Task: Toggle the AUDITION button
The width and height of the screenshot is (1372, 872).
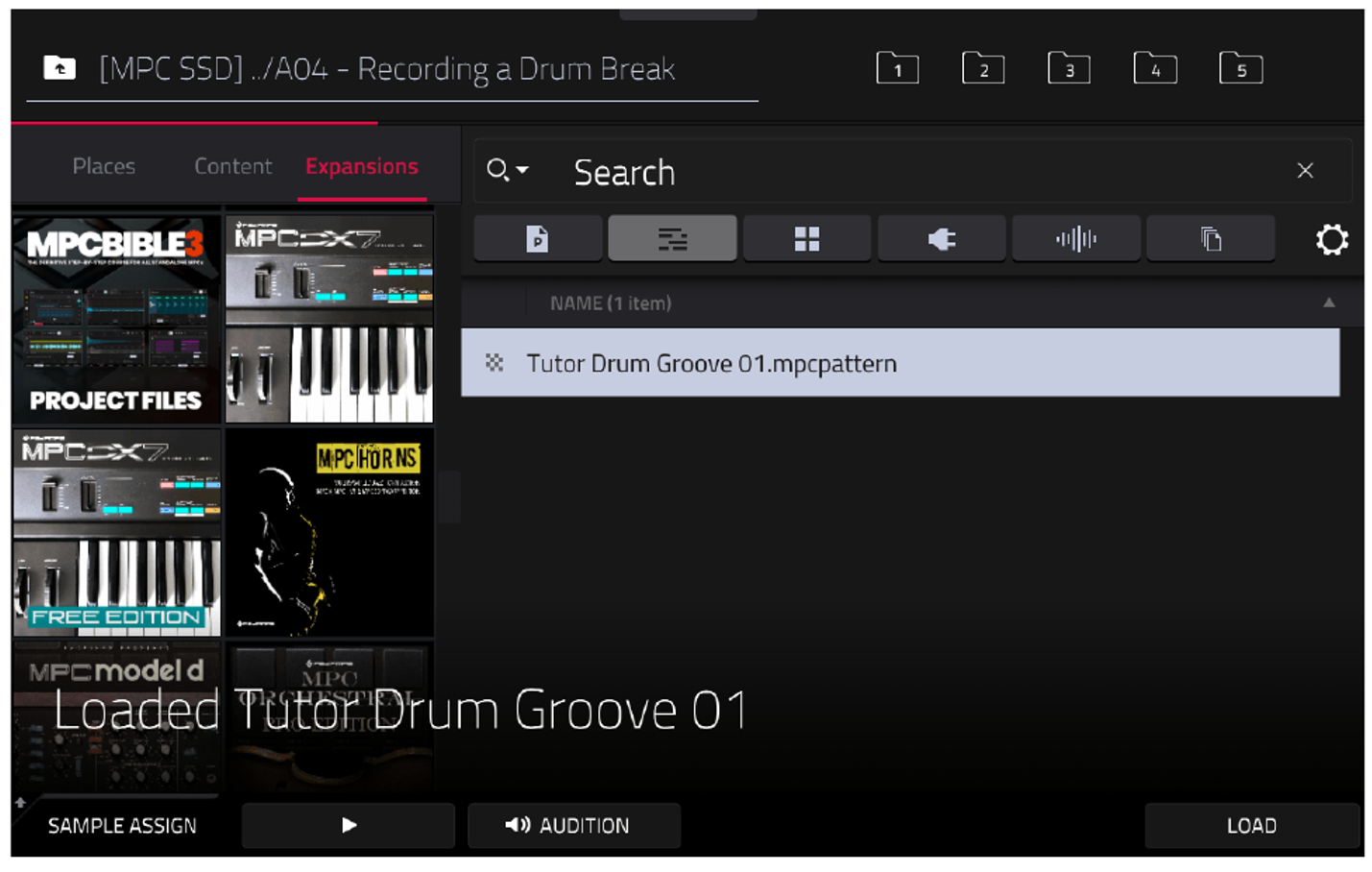Action: [x=574, y=825]
